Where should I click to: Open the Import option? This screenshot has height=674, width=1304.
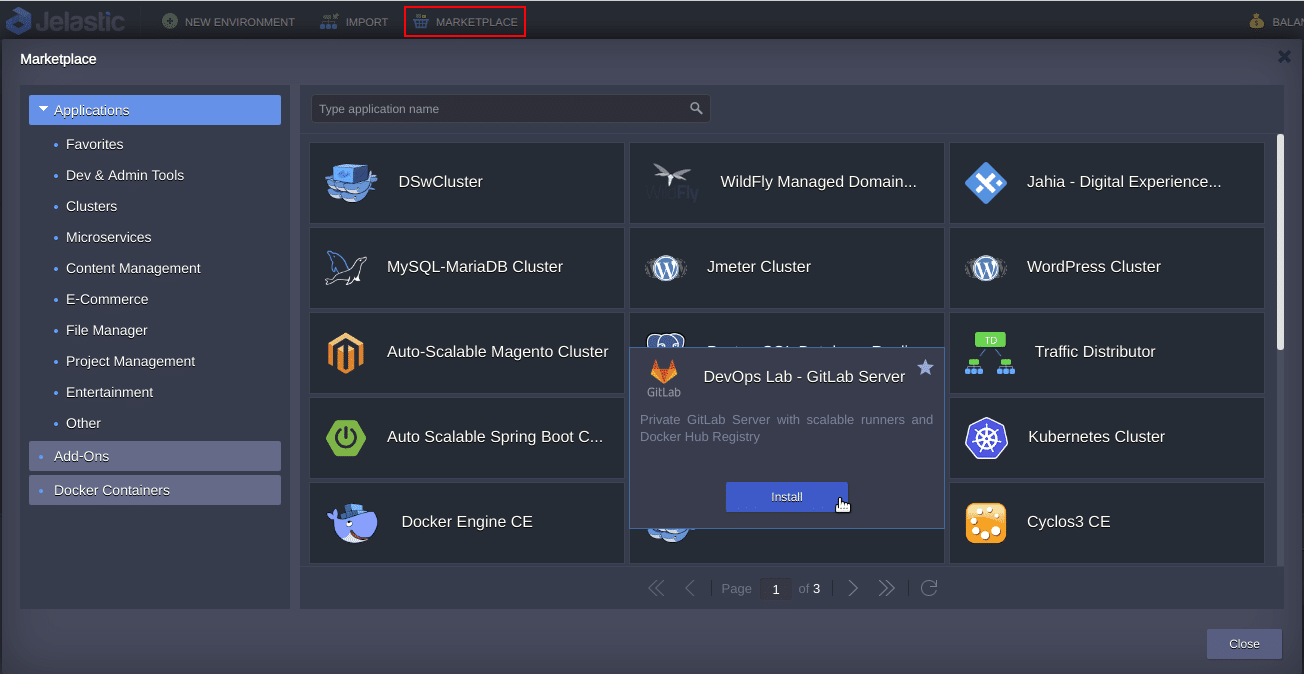(354, 21)
